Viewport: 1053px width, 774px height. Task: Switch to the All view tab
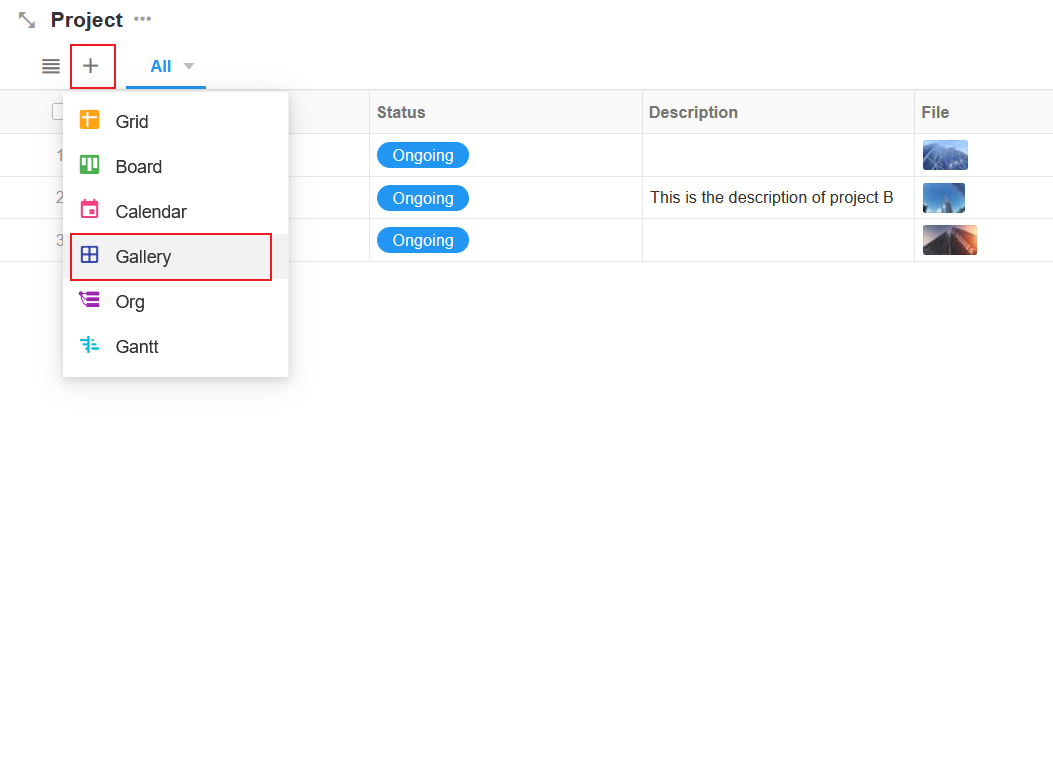pos(160,67)
